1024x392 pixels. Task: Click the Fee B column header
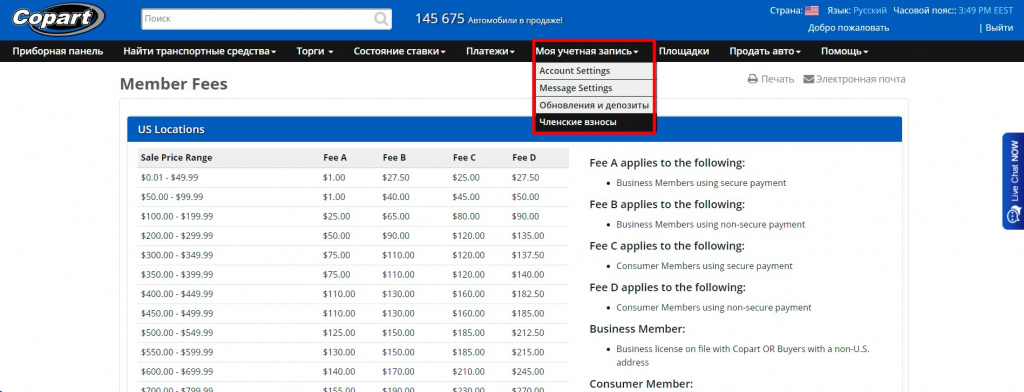click(394, 157)
